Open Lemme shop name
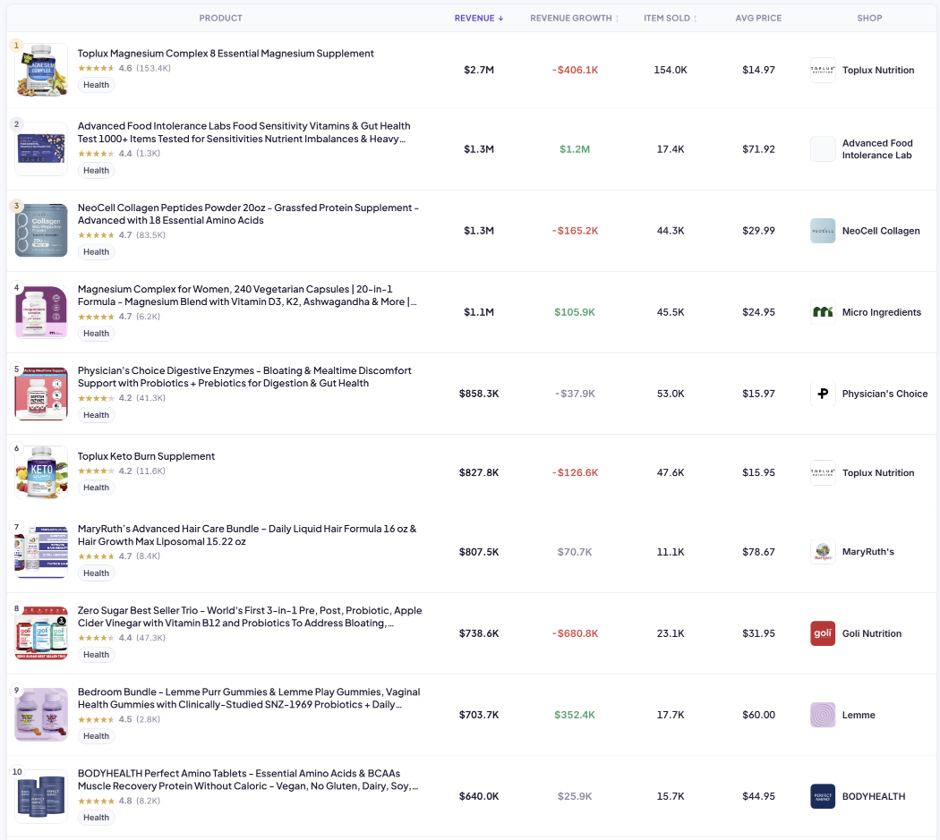 pos(858,715)
